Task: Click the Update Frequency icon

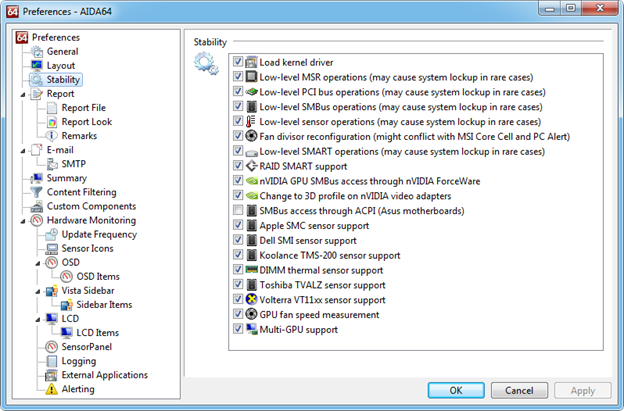Action: coord(53,234)
